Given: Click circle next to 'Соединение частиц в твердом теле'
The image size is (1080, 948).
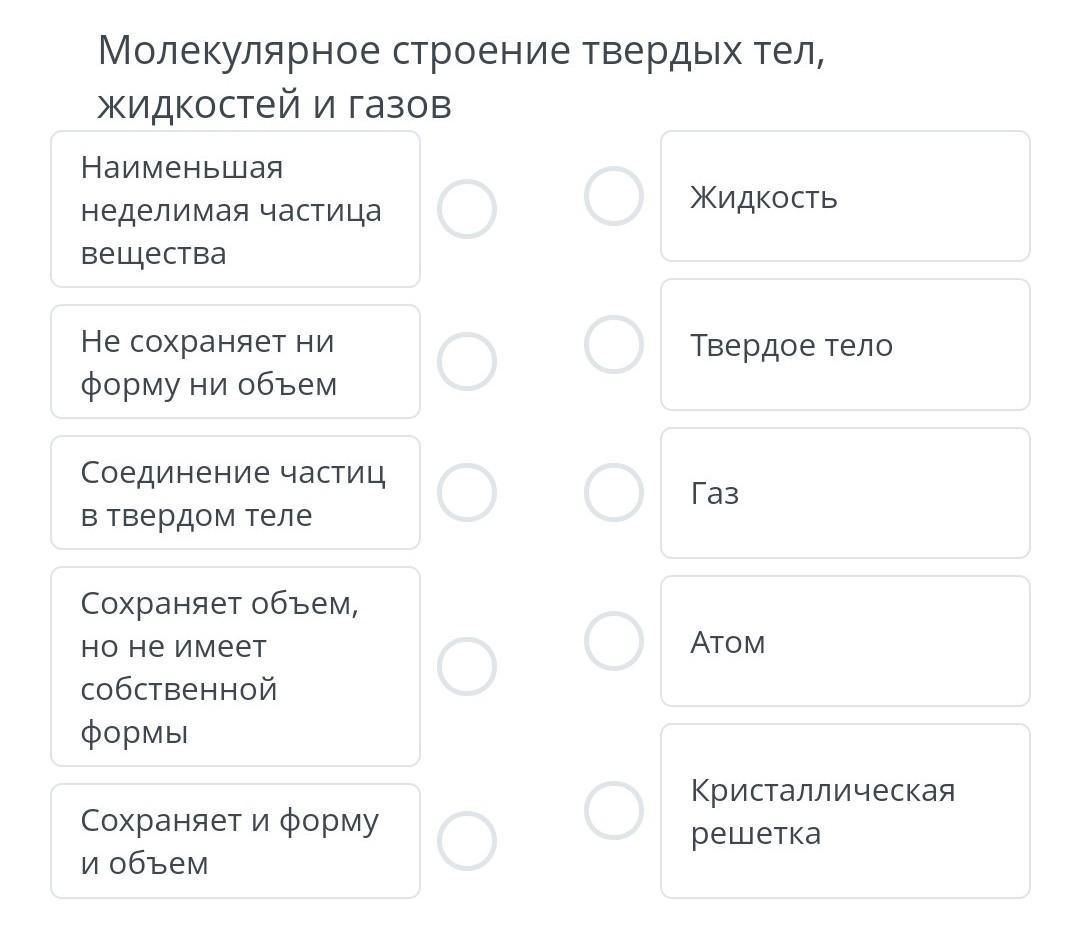Looking at the screenshot, I should tap(467, 492).
